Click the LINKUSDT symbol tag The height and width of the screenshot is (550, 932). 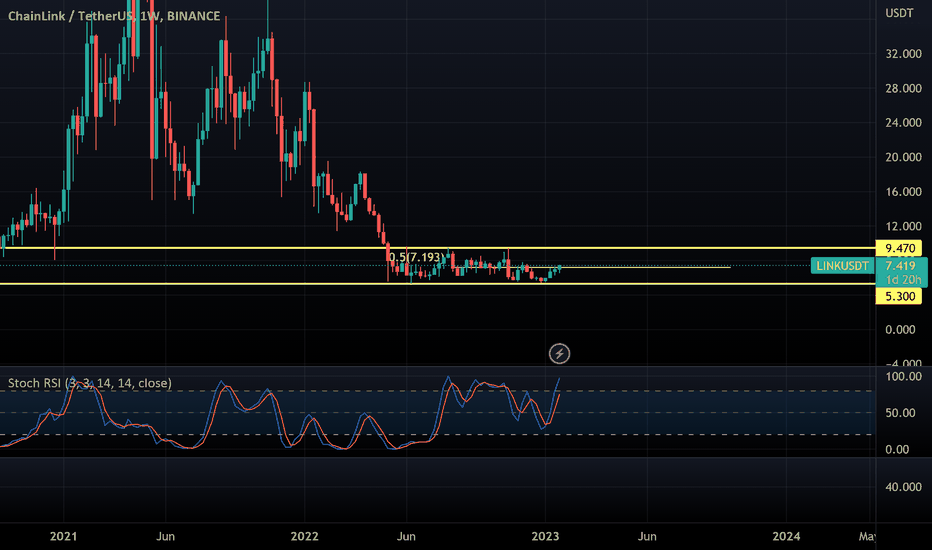842,266
